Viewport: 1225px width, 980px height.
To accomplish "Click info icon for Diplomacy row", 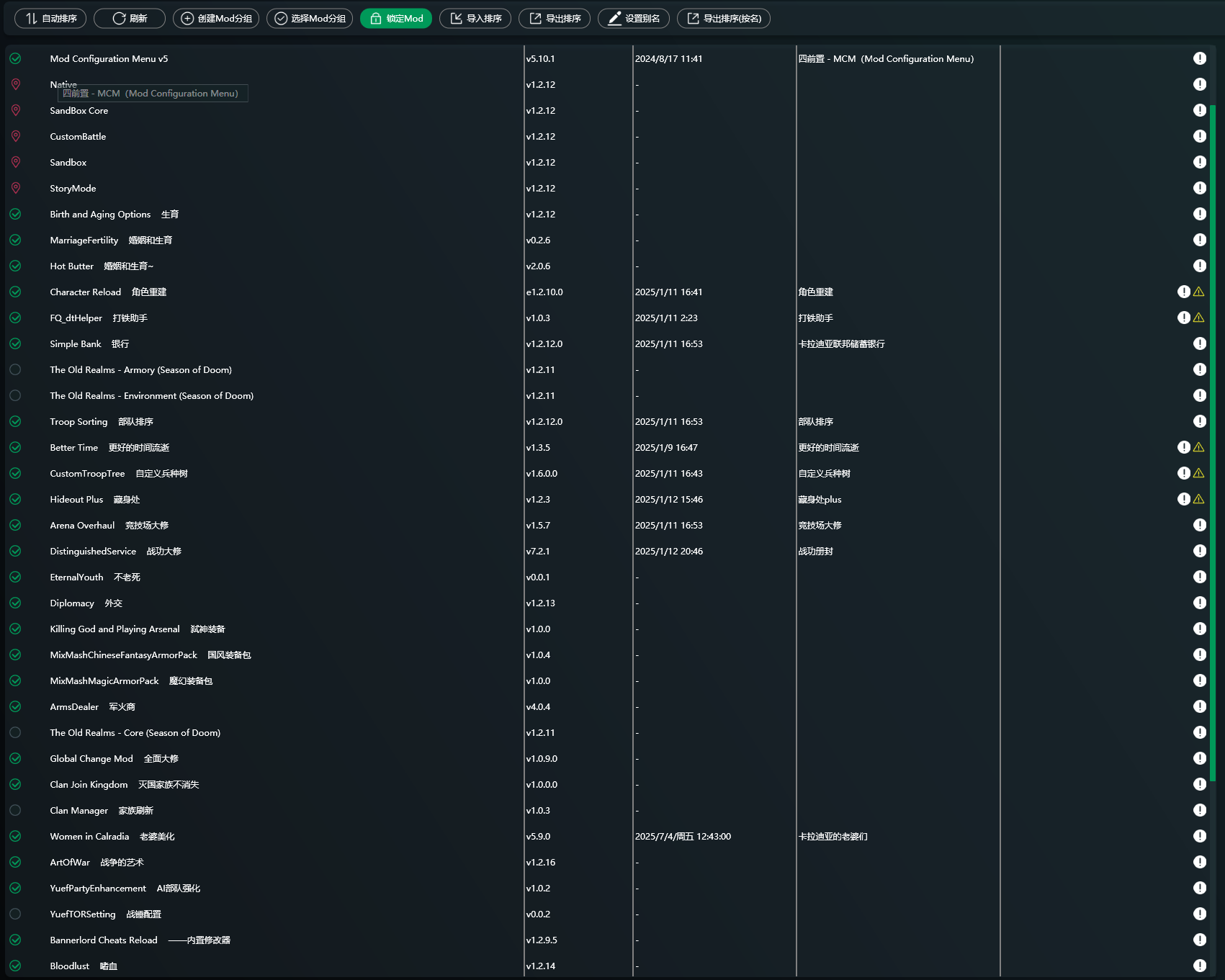I will (1200, 603).
